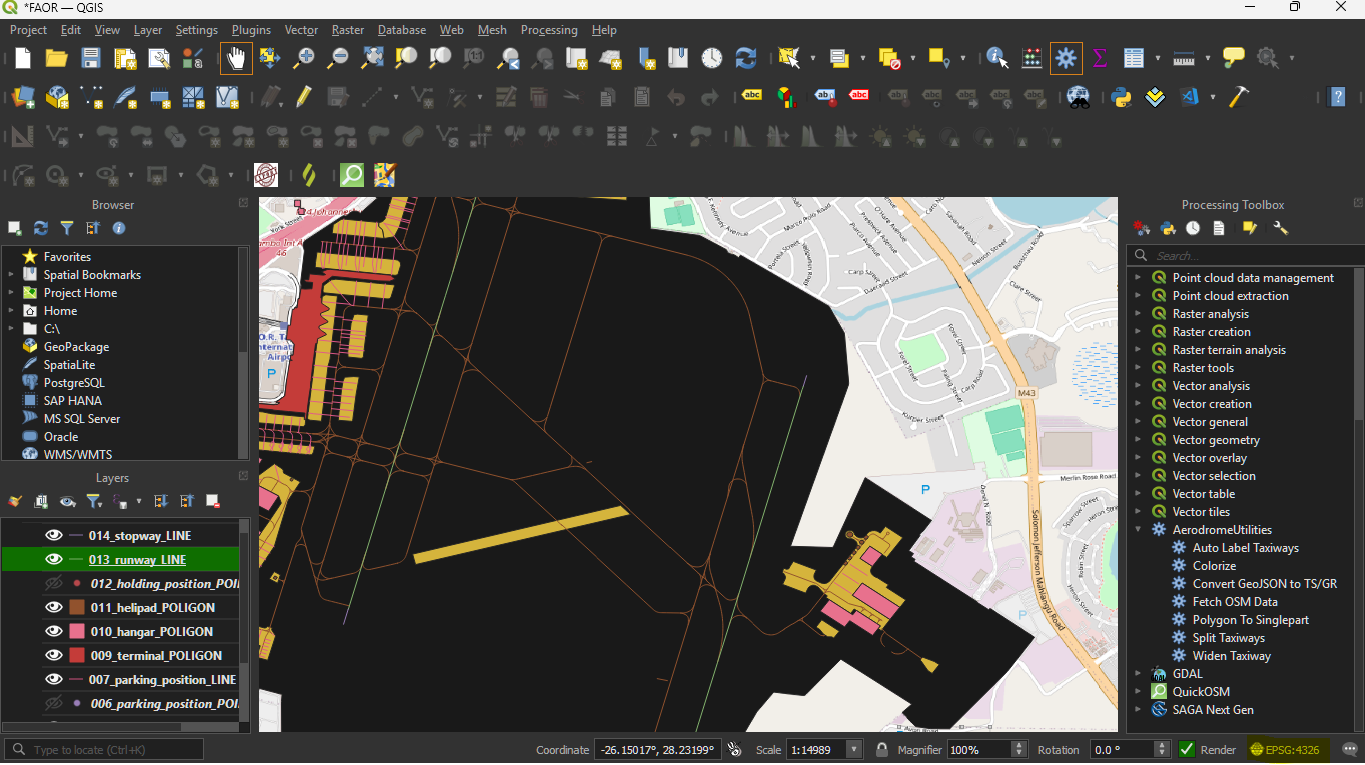Select the Fetch OSM Data algorithm
The width and height of the screenshot is (1365, 765).
click(1235, 602)
